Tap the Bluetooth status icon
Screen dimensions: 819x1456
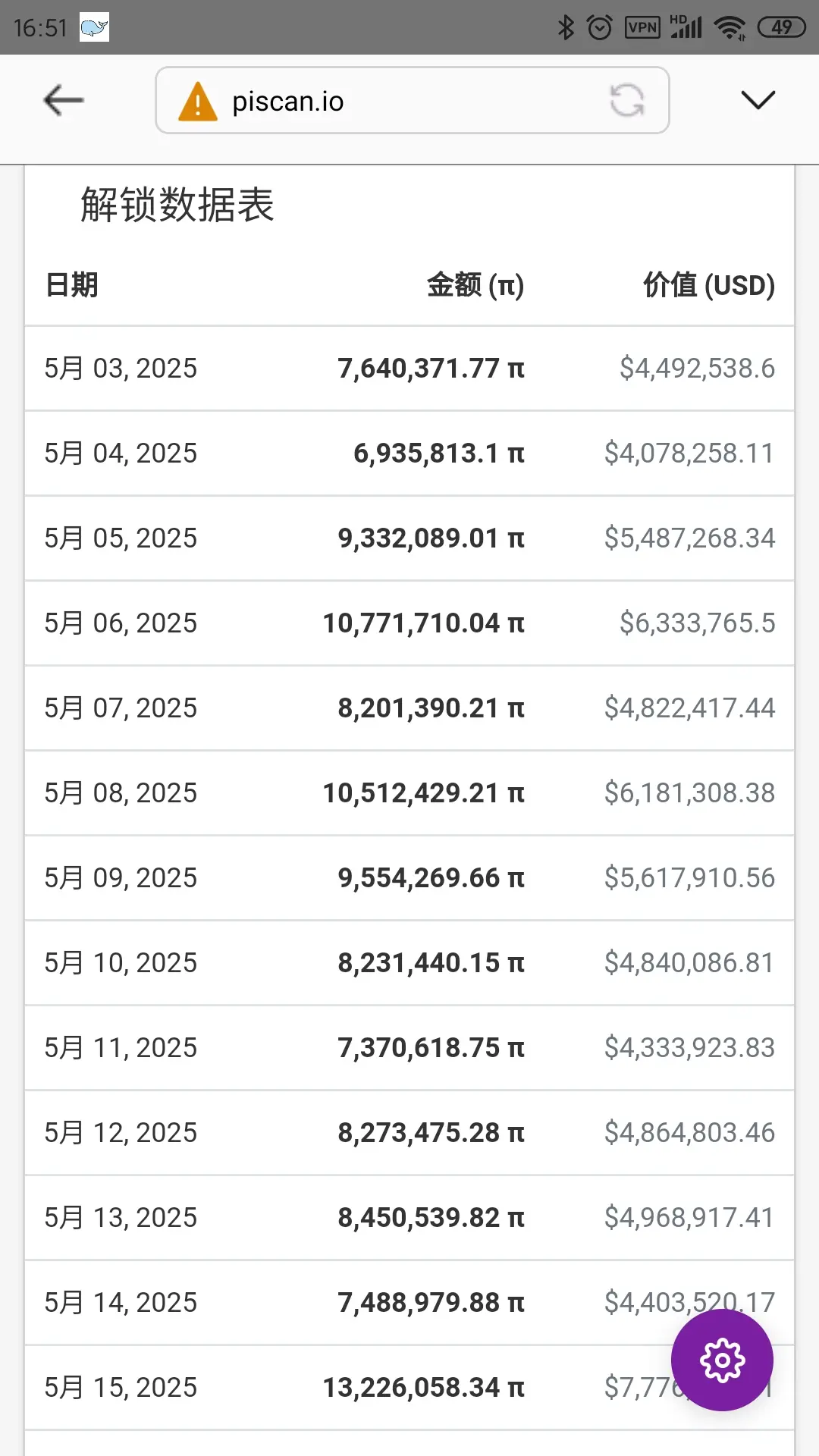(566, 27)
